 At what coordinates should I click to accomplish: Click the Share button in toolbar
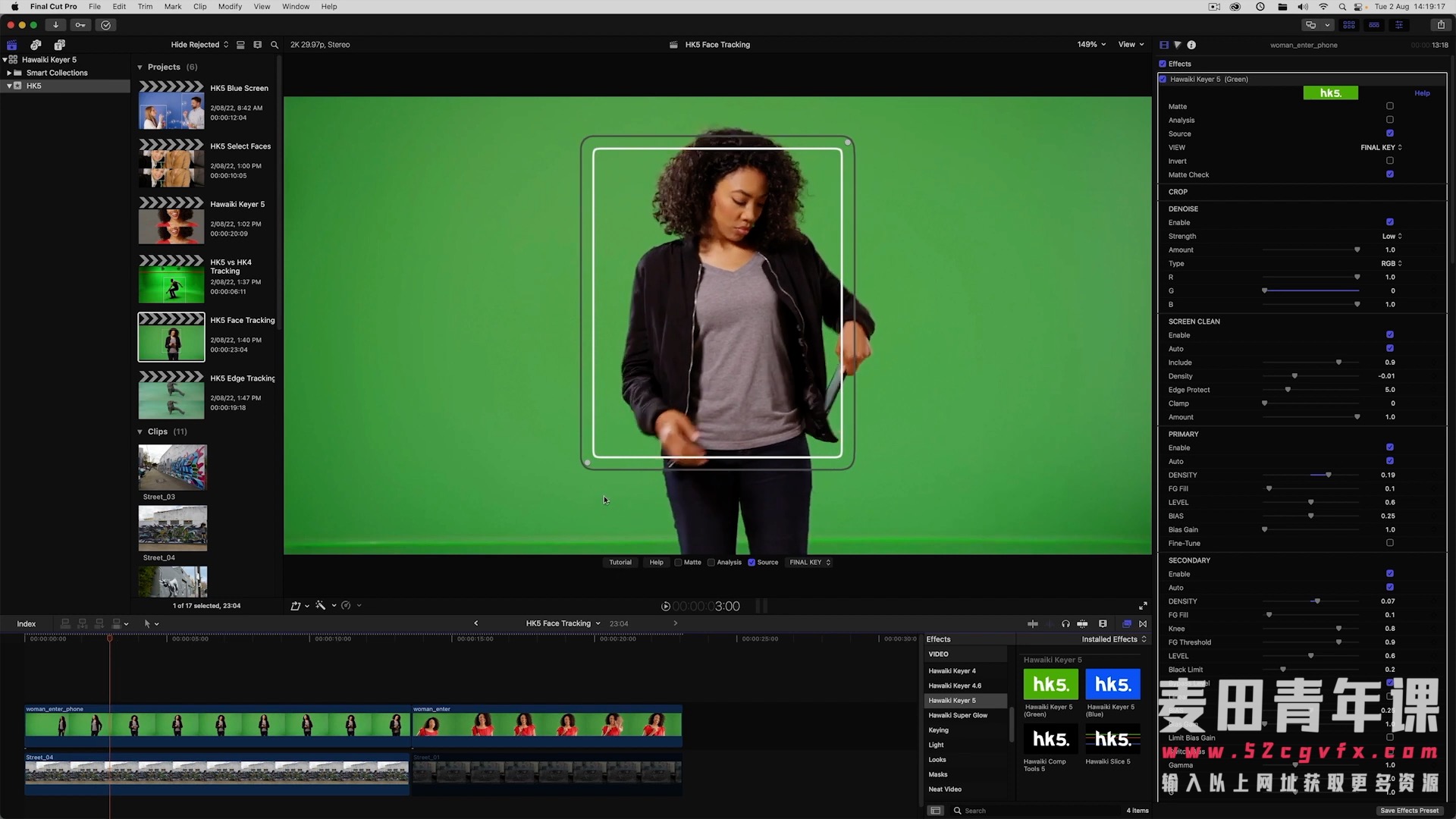[x=1441, y=25]
